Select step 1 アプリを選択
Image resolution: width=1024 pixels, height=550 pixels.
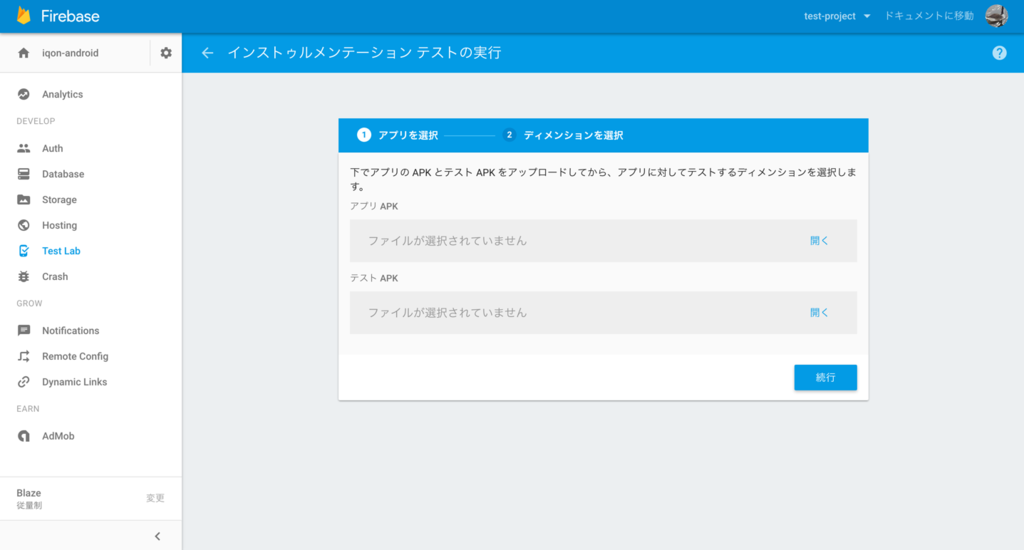coord(398,135)
